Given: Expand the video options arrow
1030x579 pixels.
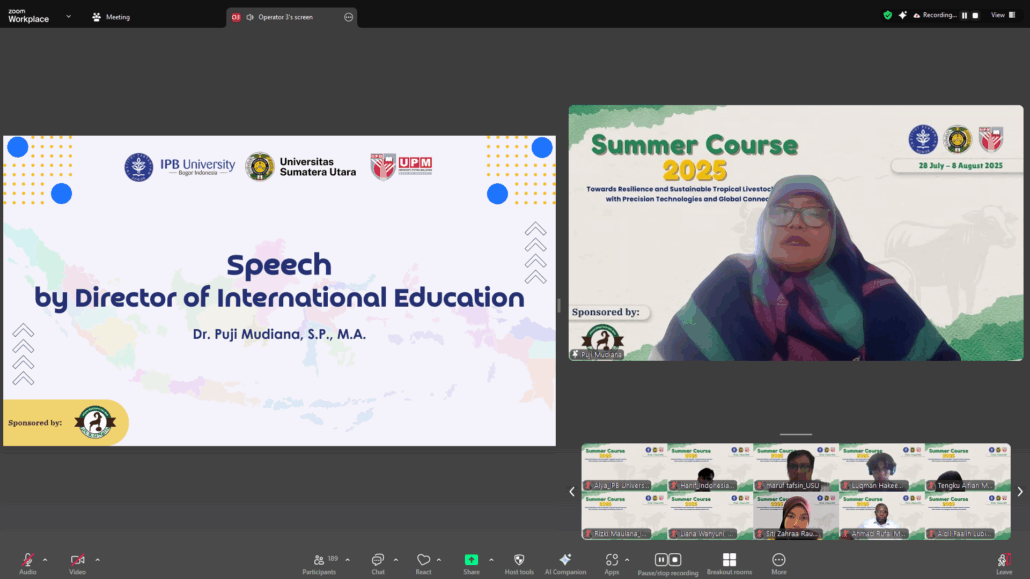Looking at the screenshot, I should 97,559.
